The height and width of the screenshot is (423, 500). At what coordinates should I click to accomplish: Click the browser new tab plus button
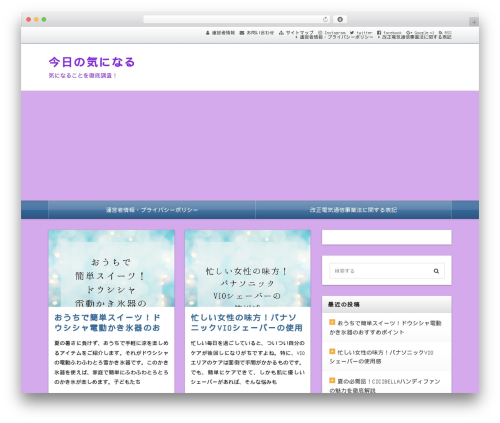474,22
